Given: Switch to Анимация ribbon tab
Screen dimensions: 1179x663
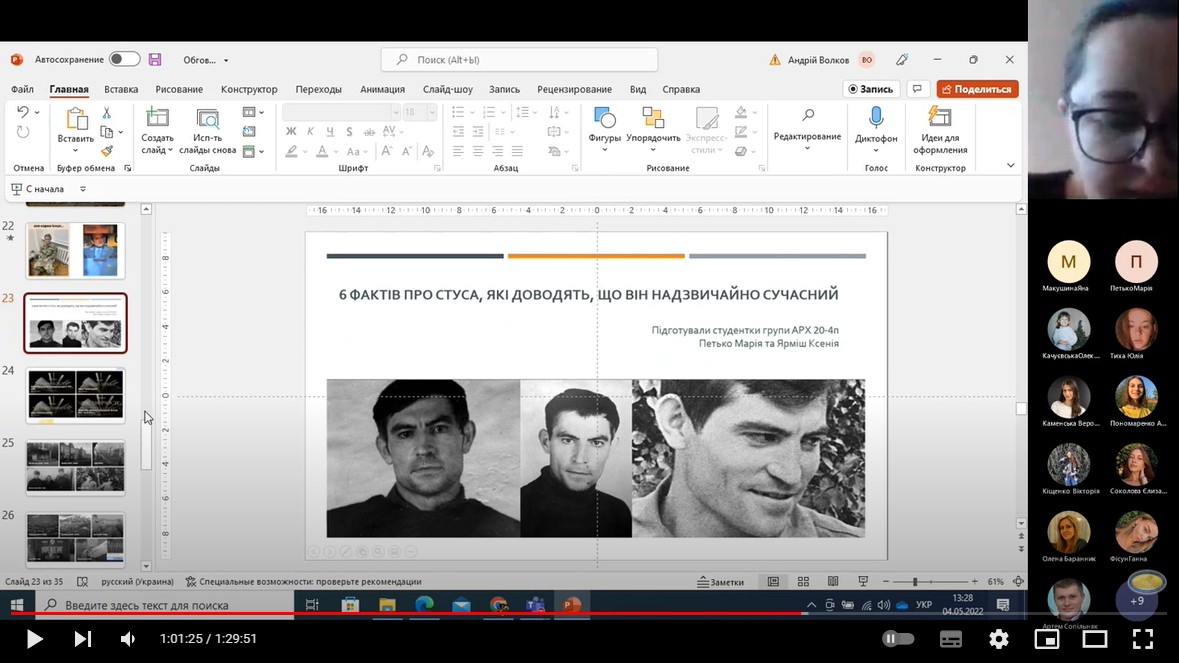Looking at the screenshot, I should coord(382,89).
